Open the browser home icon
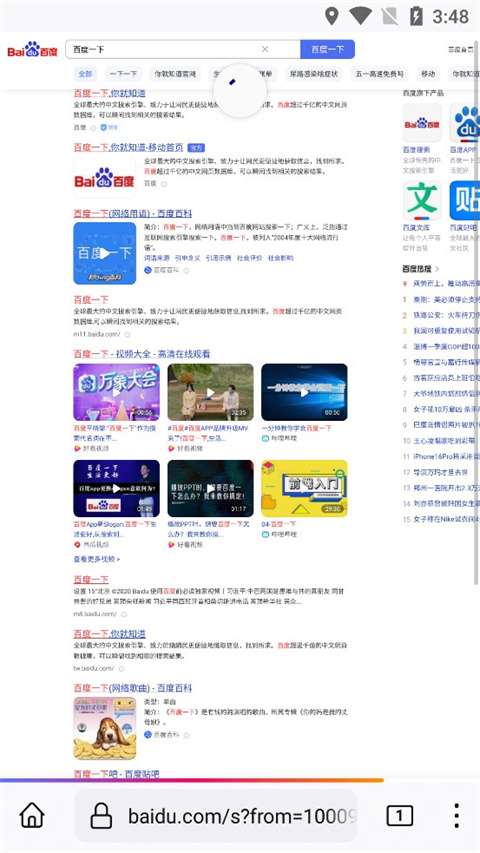 point(32,815)
